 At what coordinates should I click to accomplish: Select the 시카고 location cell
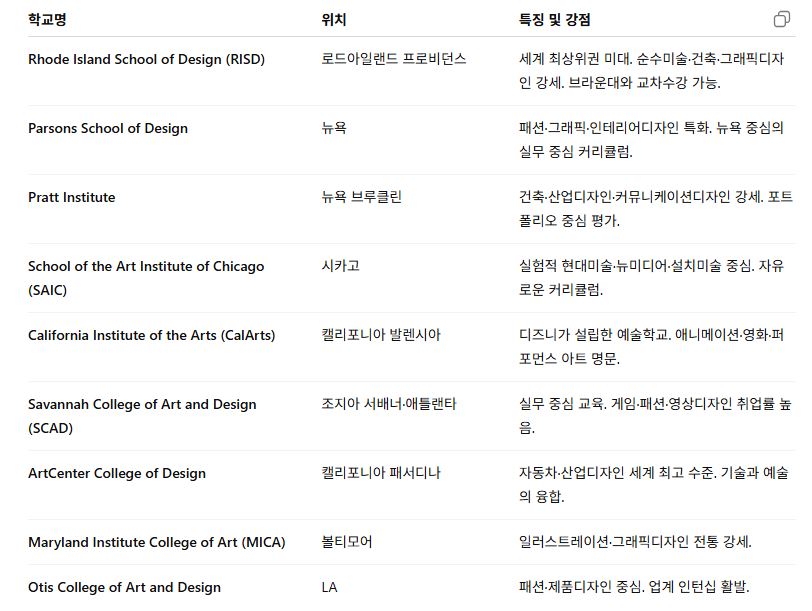(340, 266)
